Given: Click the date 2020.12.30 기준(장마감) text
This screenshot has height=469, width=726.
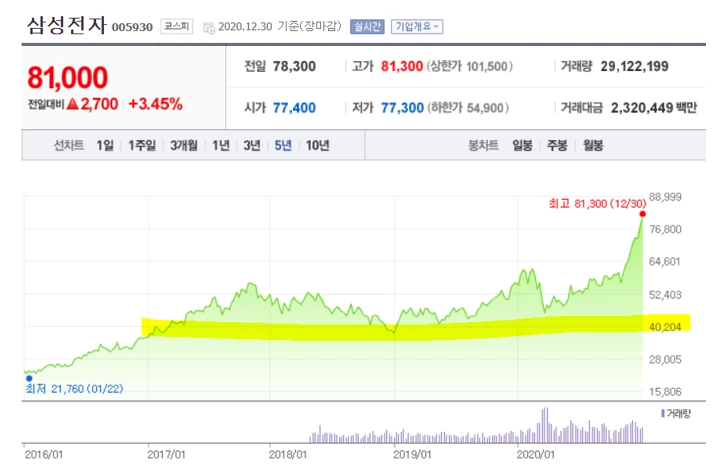Looking at the screenshot, I should click(280, 26).
